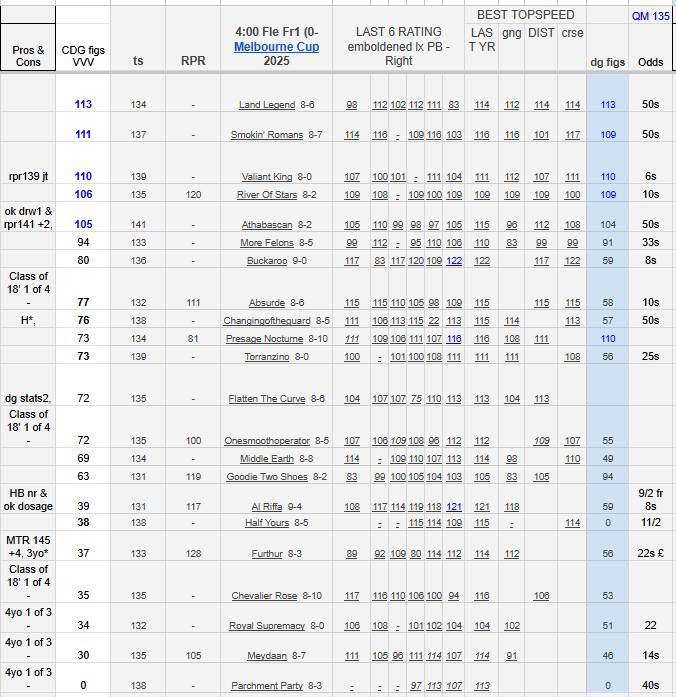Click the 'ok drw1 & rpr141 +2,' note
This screenshot has height=697, width=676.
[x=28, y=218]
